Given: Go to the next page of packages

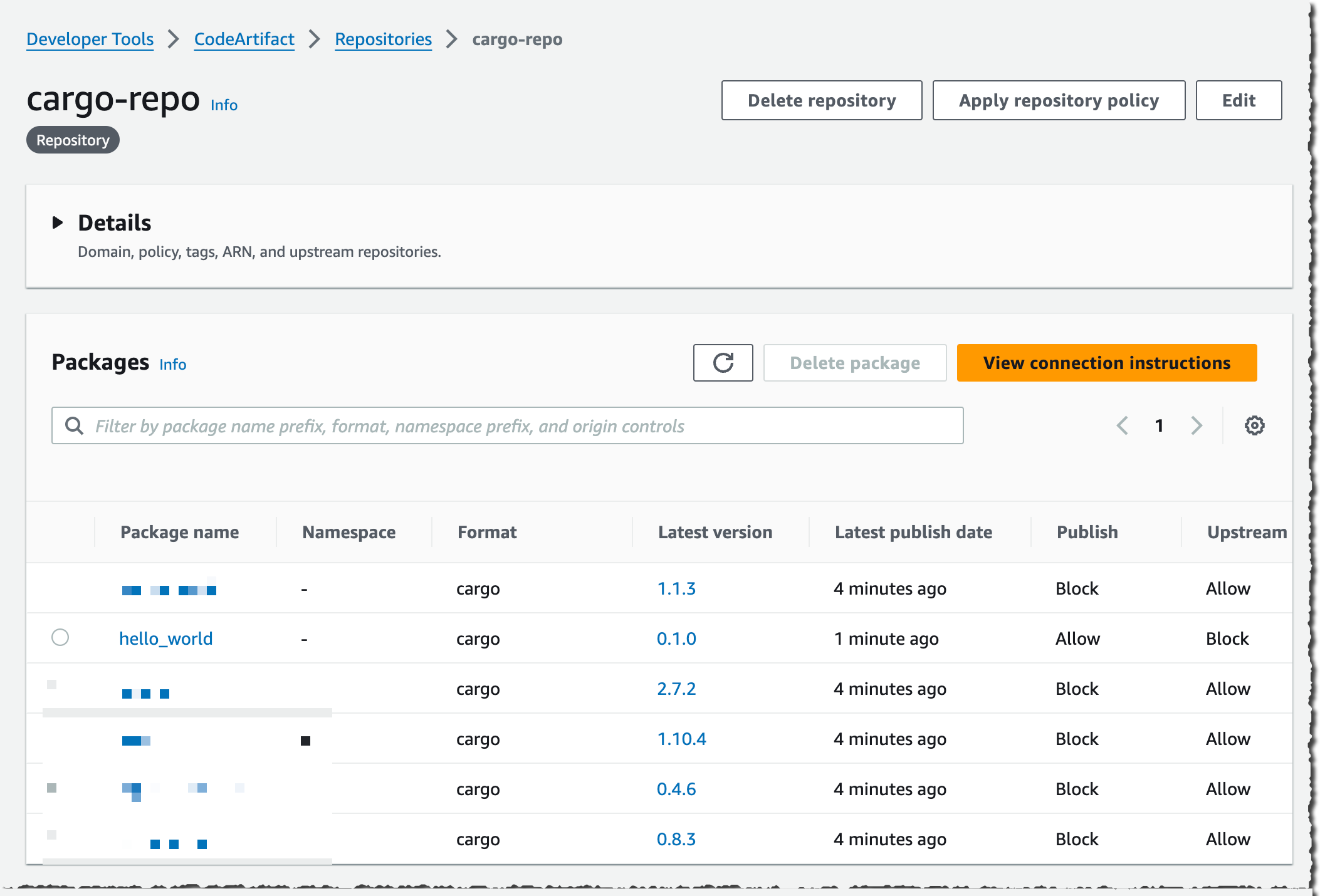Looking at the screenshot, I should pyautogui.click(x=1197, y=425).
